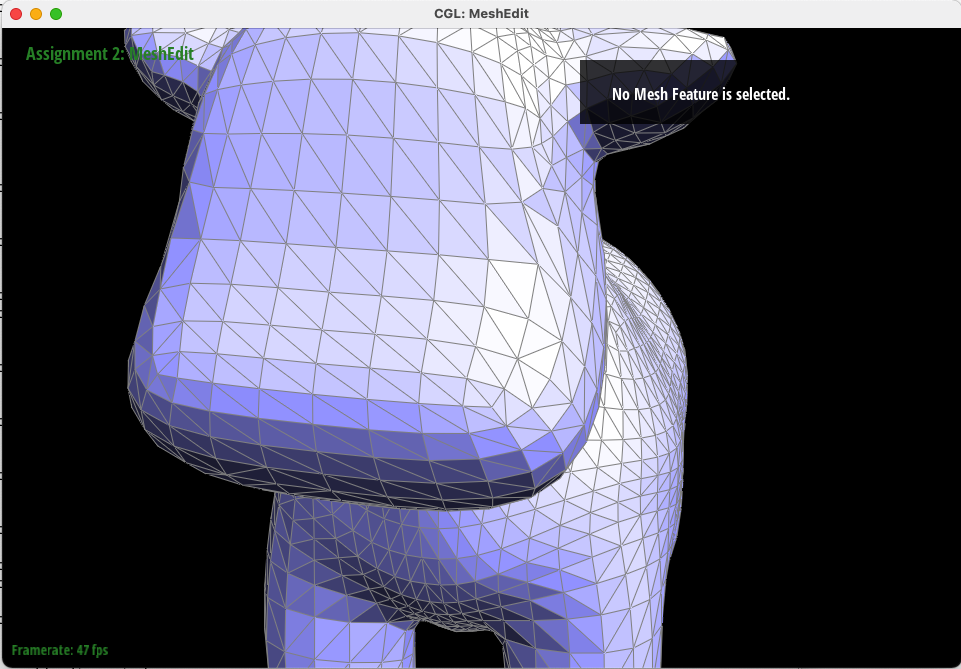961x669 pixels.
Task: Click the dark background area of the info panel
Action: (x=658, y=75)
